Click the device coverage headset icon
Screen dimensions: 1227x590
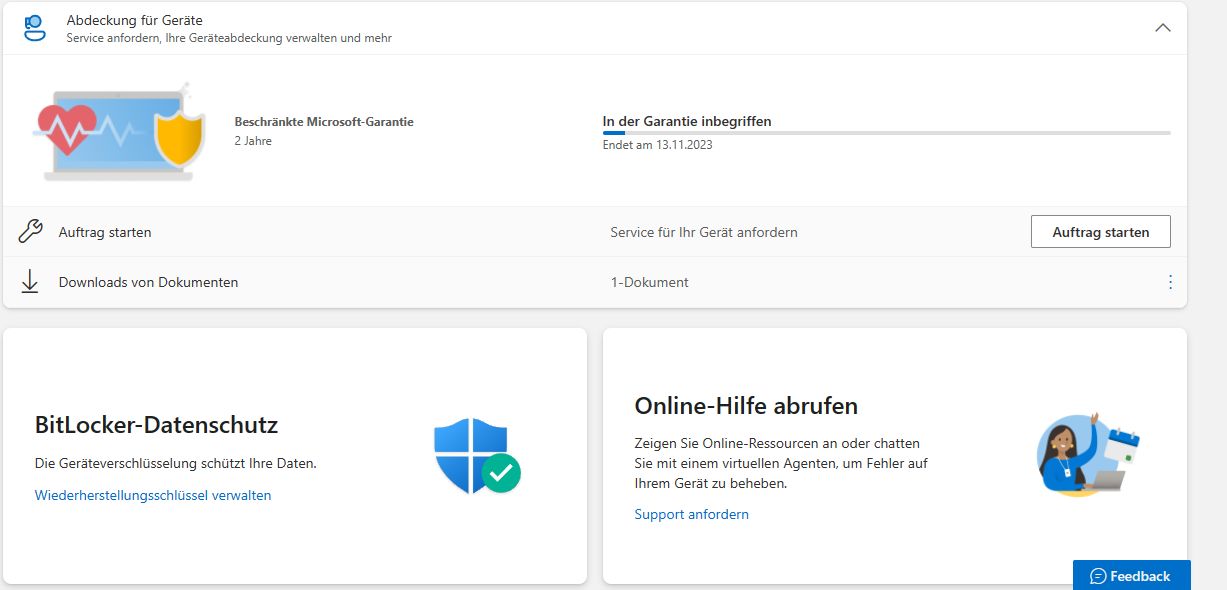click(x=35, y=28)
